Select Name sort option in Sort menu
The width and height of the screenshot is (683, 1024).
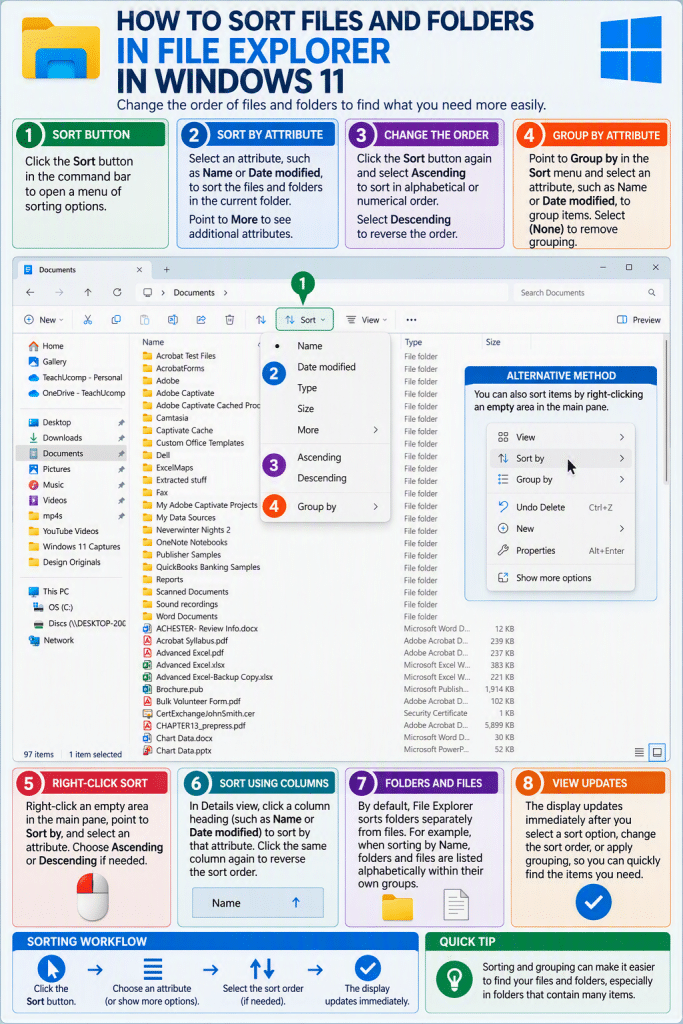325,346
